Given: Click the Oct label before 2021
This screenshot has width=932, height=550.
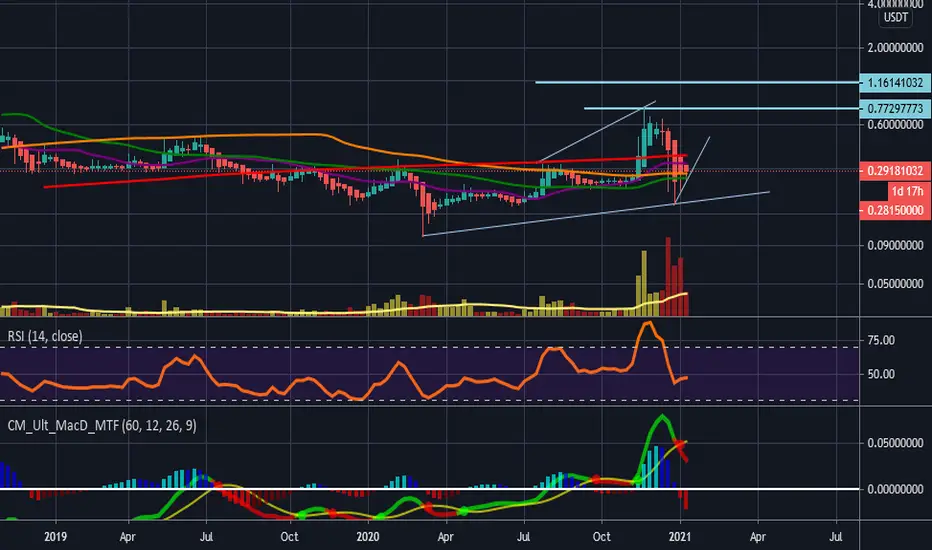Looking at the screenshot, I should (x=602, y=537).
